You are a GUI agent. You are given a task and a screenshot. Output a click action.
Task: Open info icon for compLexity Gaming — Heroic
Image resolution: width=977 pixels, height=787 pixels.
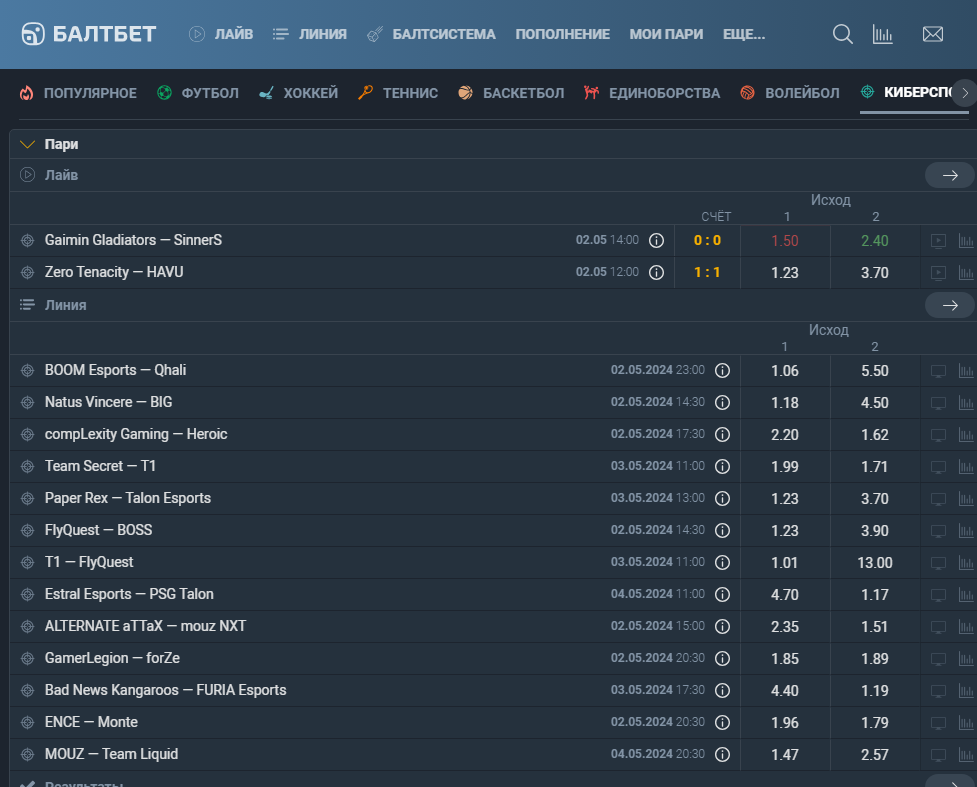[722, 434]
